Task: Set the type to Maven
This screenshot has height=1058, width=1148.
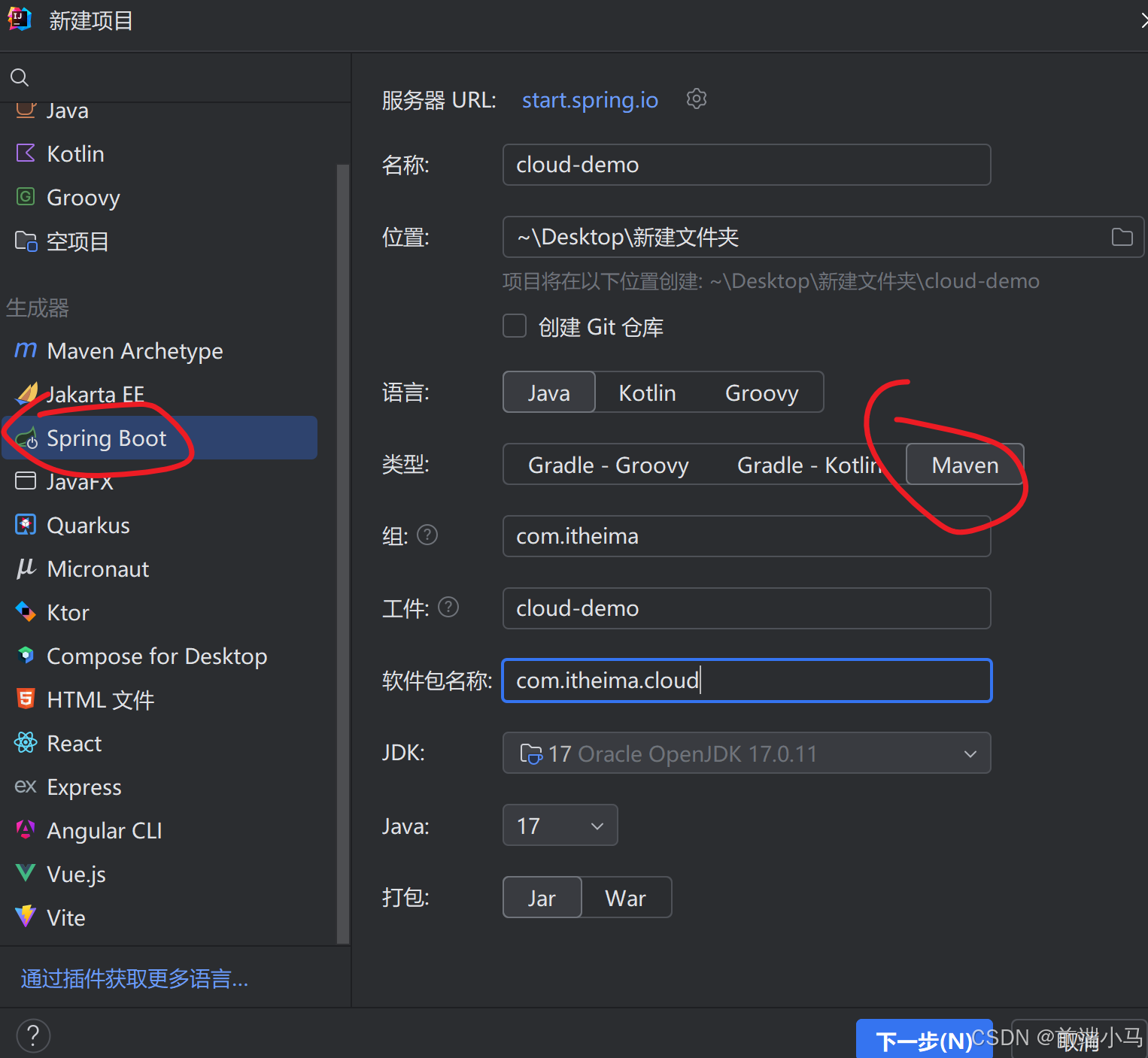Action: click(965, 465)
